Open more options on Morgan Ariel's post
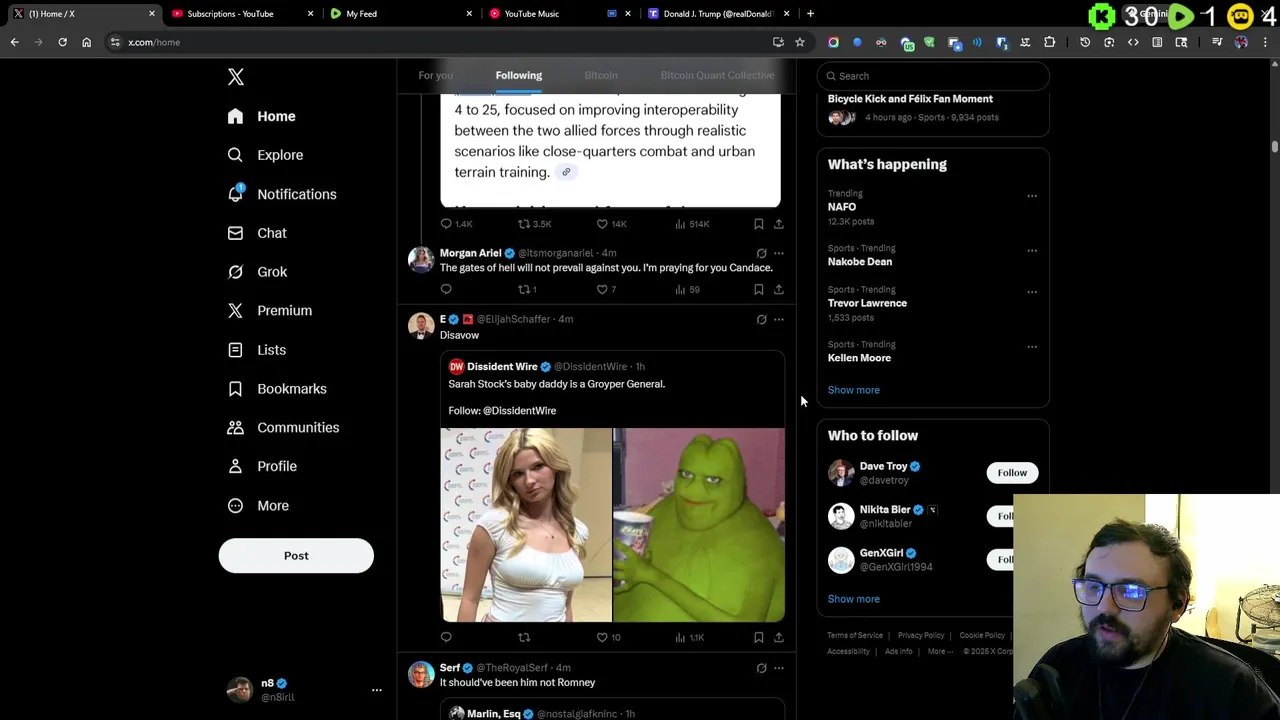 click(779, 253)
